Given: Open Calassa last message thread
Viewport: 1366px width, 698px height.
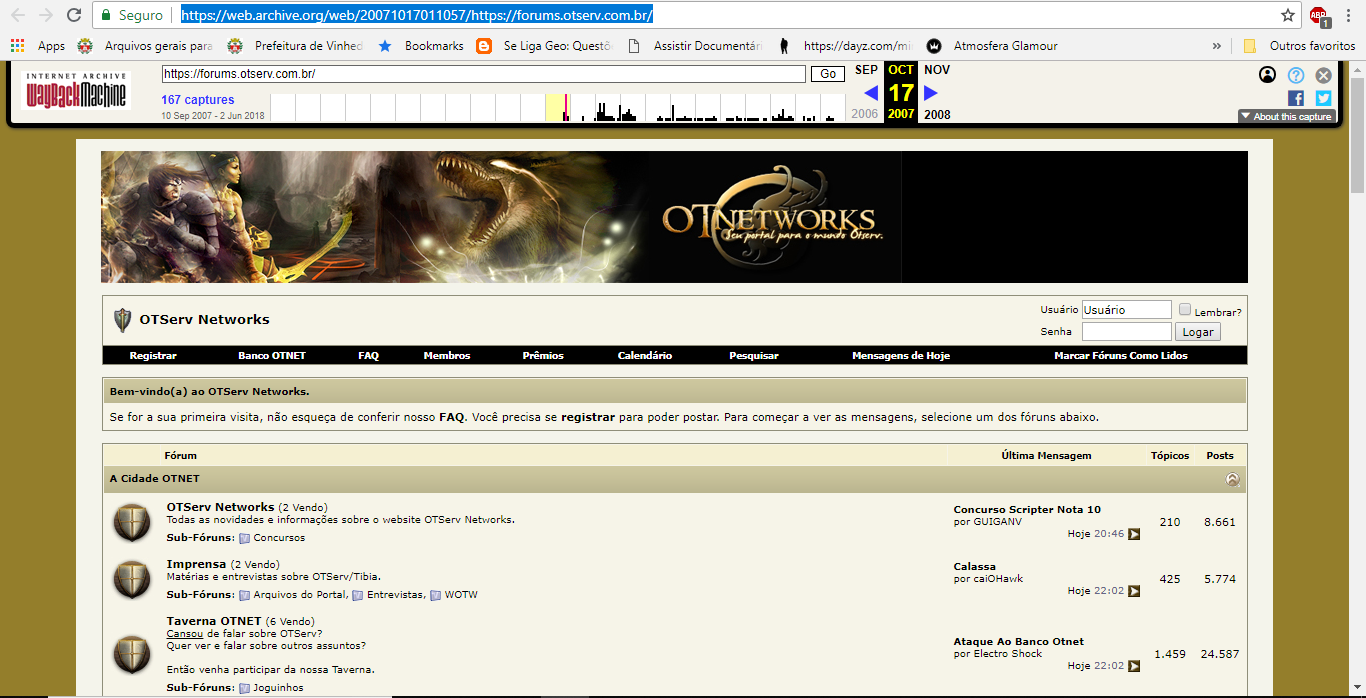Looking at the screenshot, I should point(974,567).
